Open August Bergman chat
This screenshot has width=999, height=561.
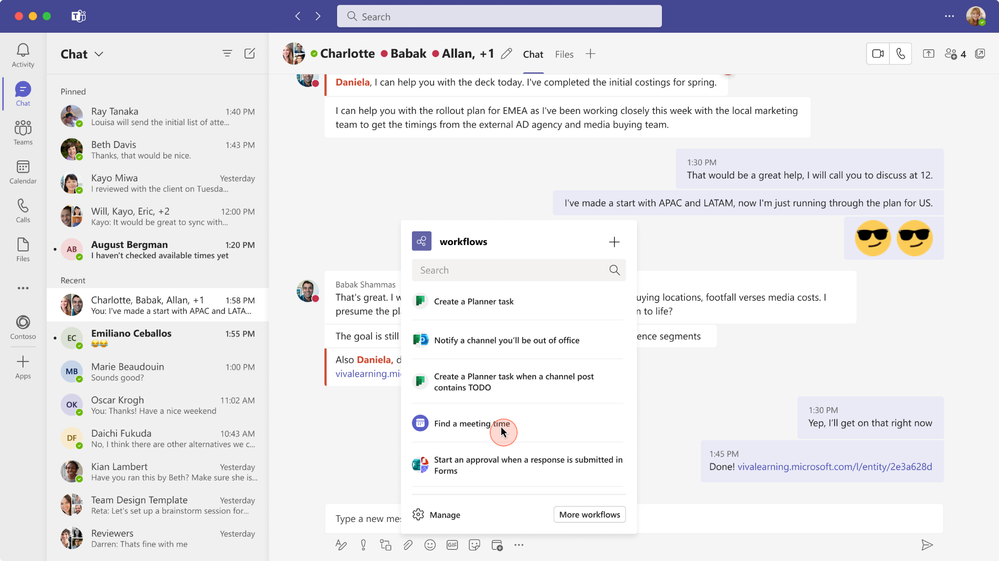tap(157, 250)
